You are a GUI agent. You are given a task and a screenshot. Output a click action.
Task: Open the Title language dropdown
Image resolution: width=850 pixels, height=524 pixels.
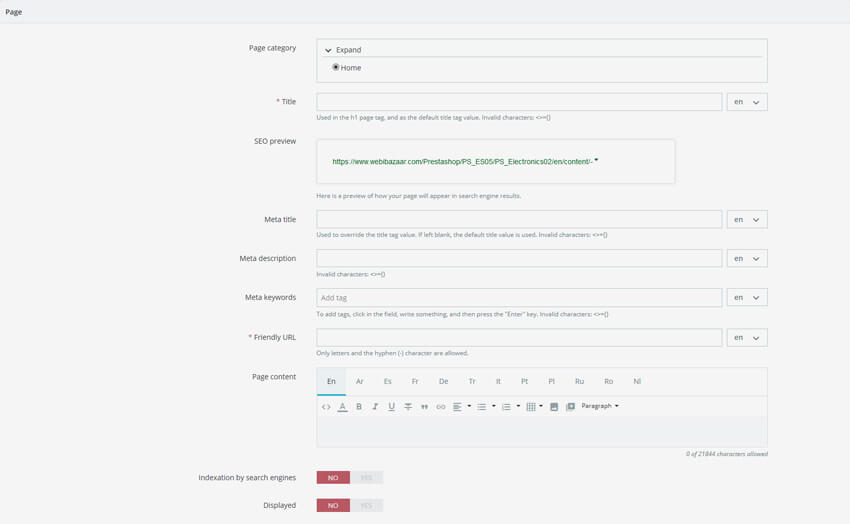tap(747, 102)
